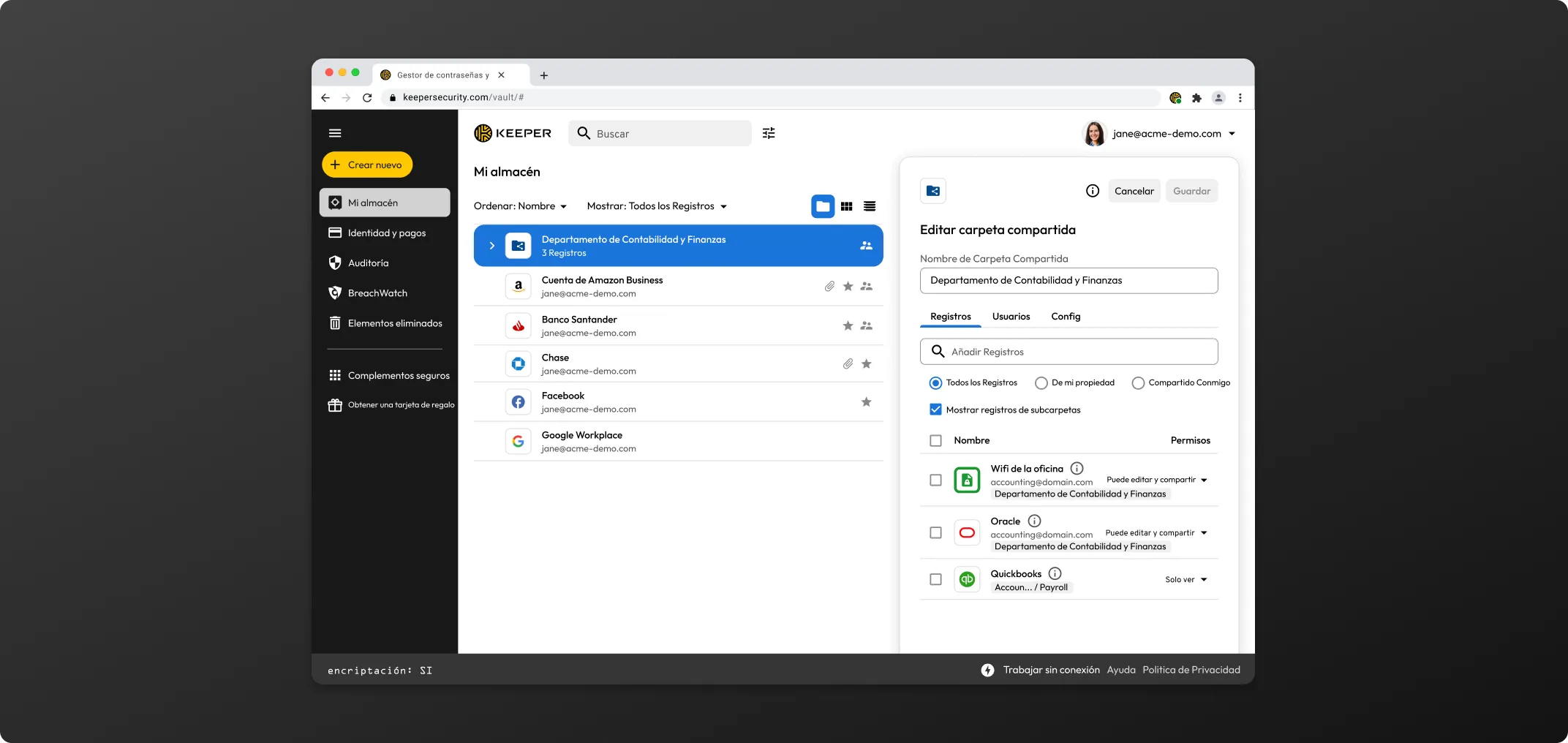Screen dimensions: 1568x743
Task: Click Keeper extension icon in browser toolbar
Action: click(x=1175, y=98)
